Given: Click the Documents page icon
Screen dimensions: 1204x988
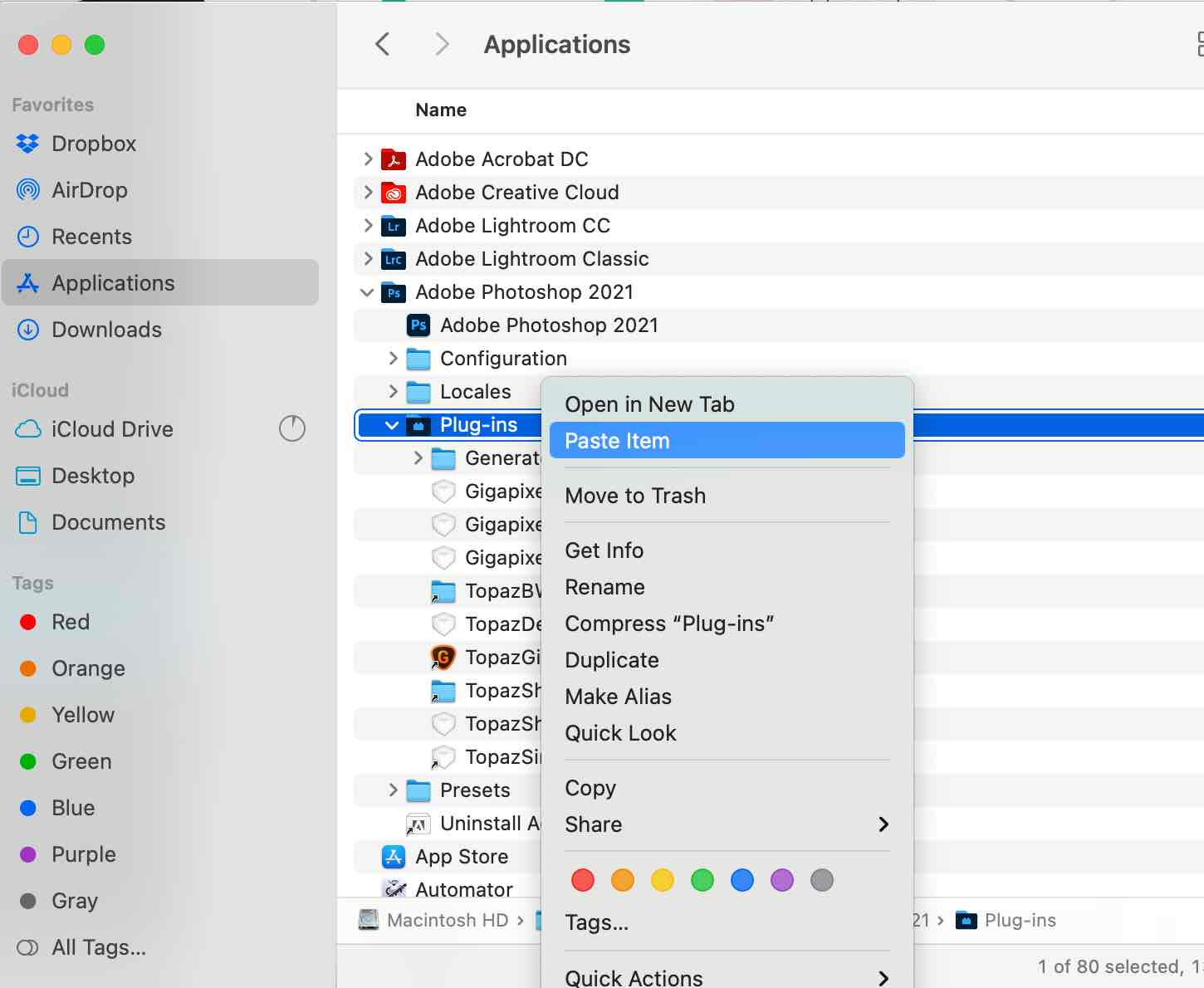Looking at the screenshot, I should point(27,522).
